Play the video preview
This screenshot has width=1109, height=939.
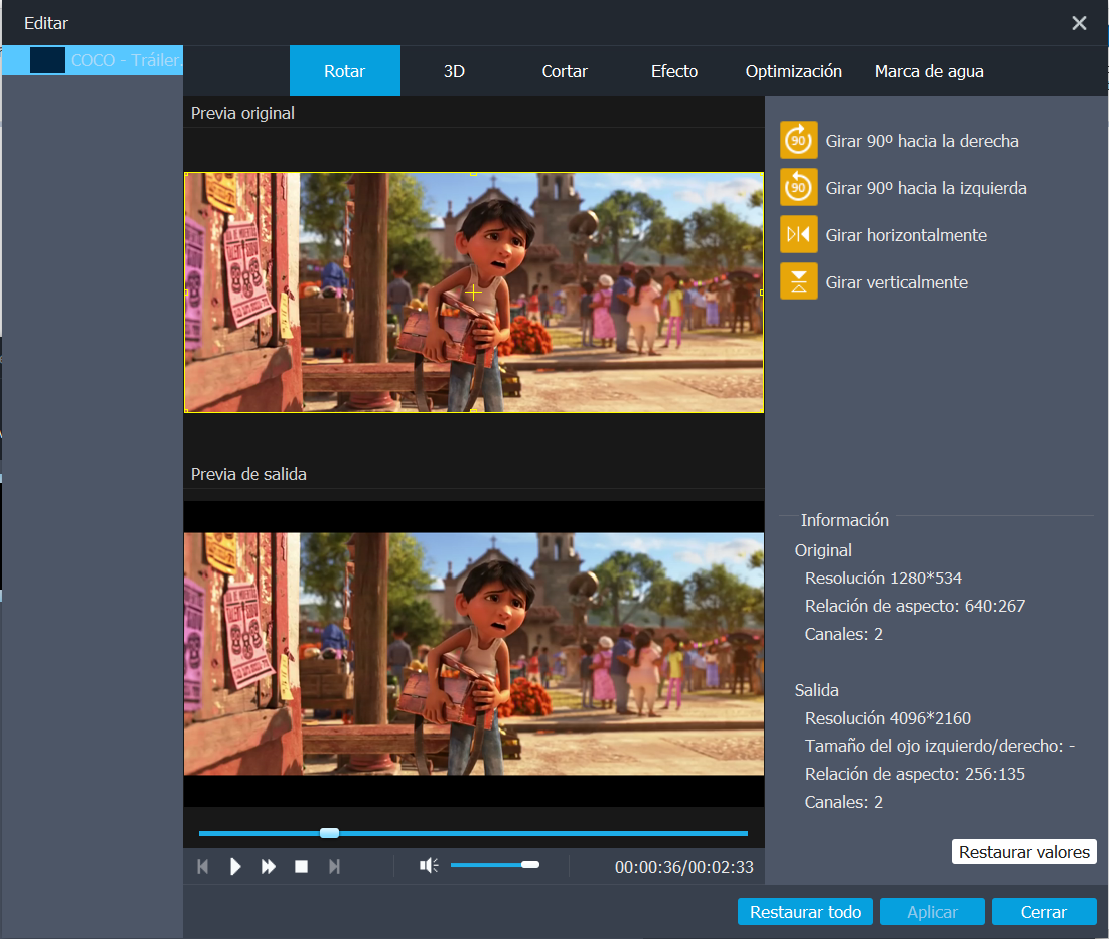pyautogui.click(x=235, y=866)
